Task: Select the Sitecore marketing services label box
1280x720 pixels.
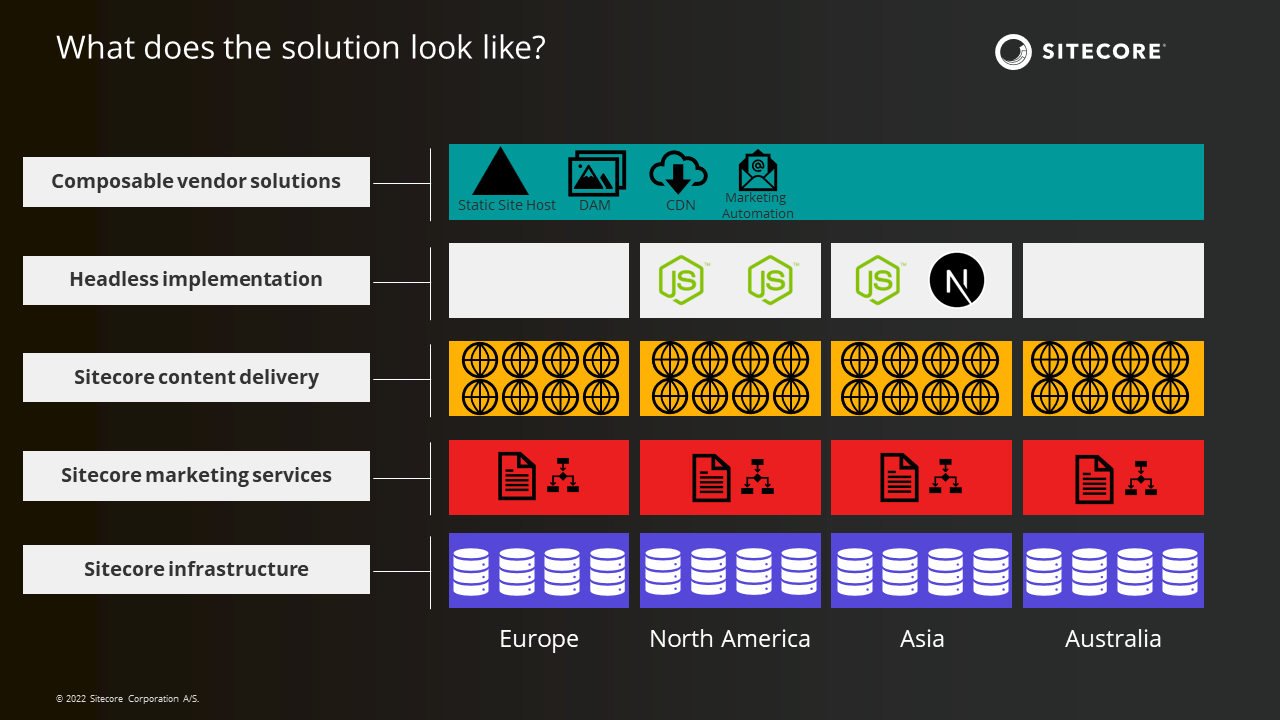Action: tap(196, 476)
